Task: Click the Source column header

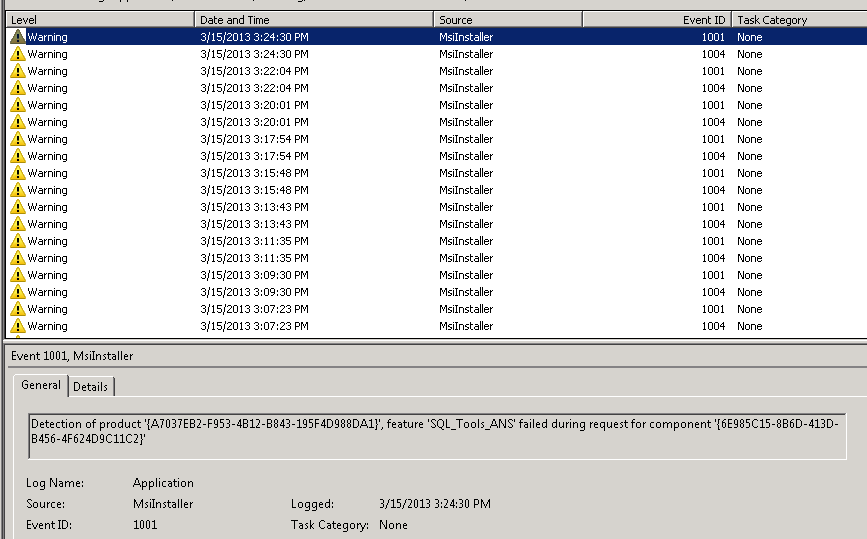Action: click(507, 20)
